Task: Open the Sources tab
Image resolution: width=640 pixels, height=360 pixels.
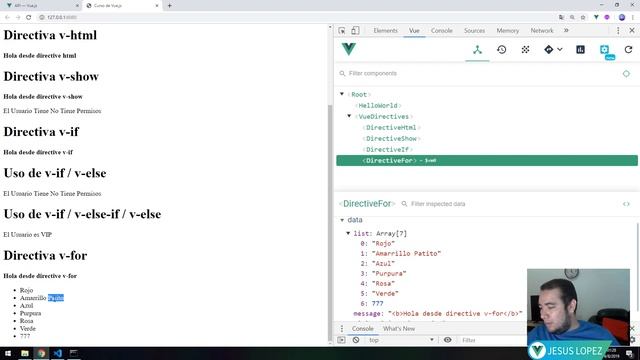Action: 474,31
